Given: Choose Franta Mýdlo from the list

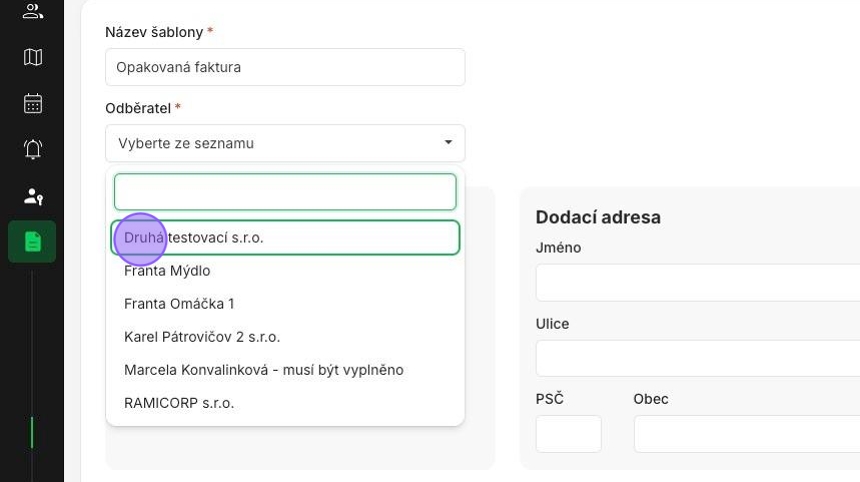Looking at the screenshot, I should [x=167, y=271].
